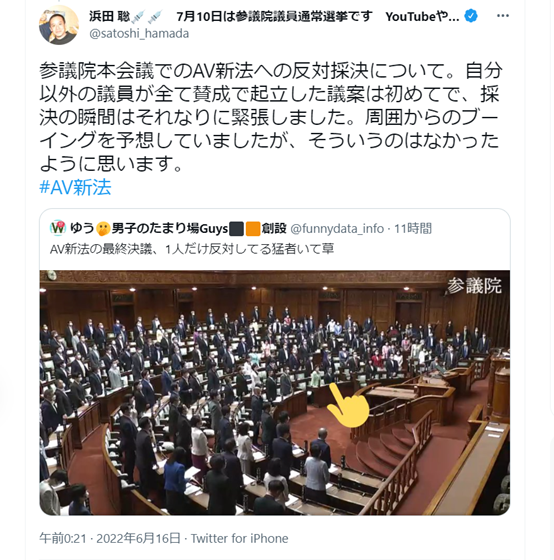Click the yellow pointing hand emoji in video
554x560 pixels.
click(348, 405)
